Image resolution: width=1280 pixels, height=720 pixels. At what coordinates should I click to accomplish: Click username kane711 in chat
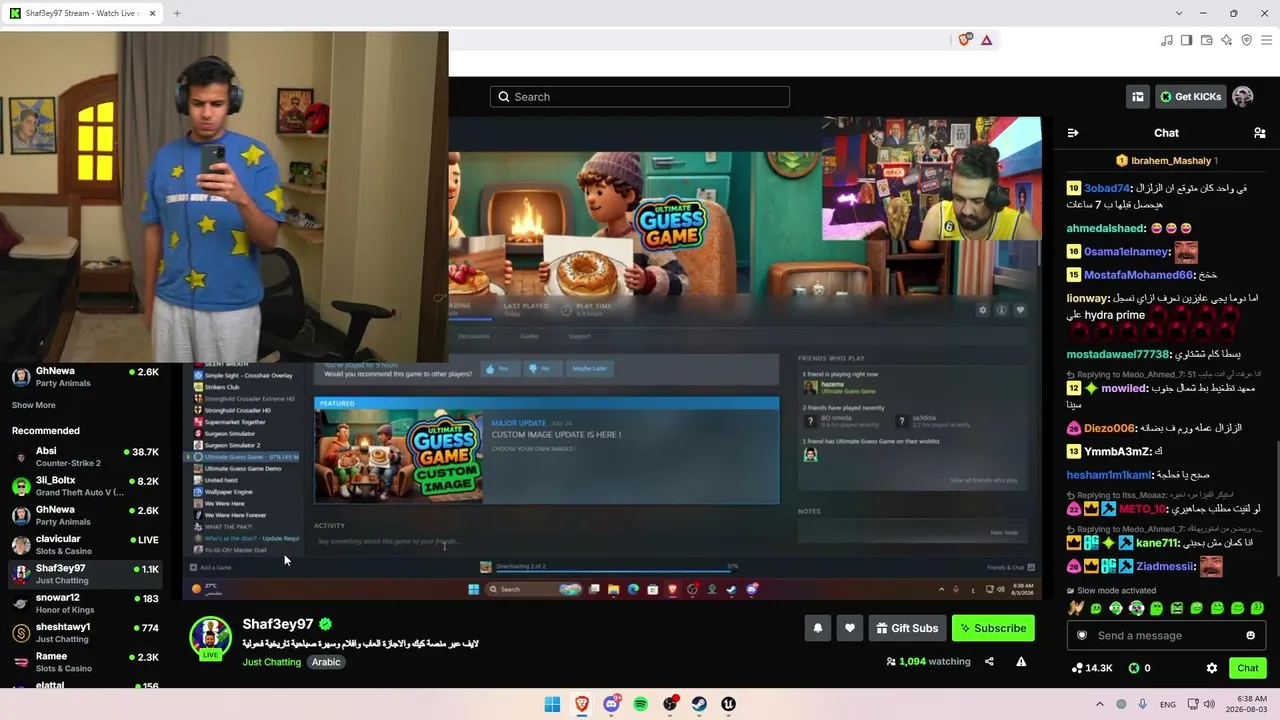[1157, 543]
